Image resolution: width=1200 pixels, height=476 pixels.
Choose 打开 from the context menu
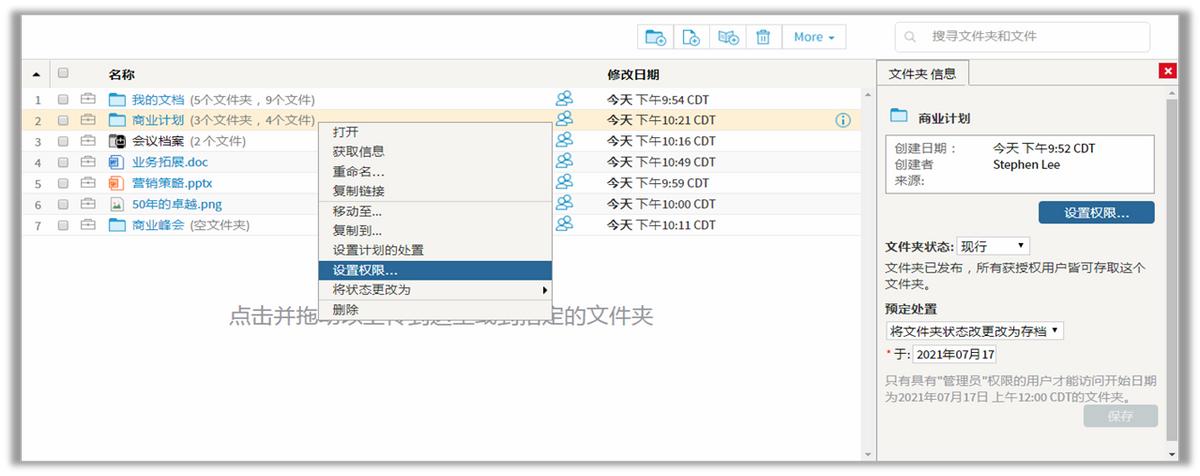(434, 132)
